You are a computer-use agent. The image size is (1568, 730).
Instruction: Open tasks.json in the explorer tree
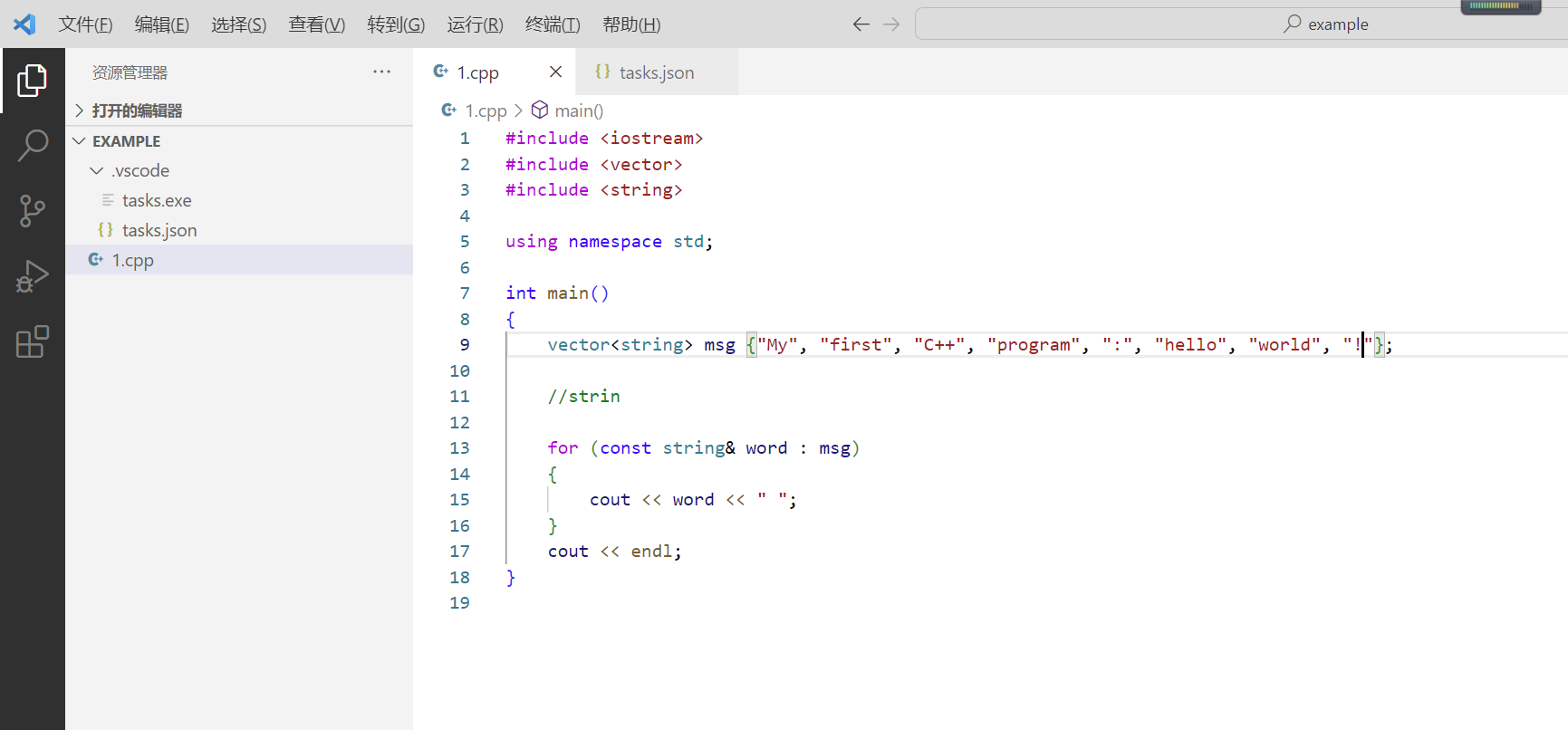(239, 230)
